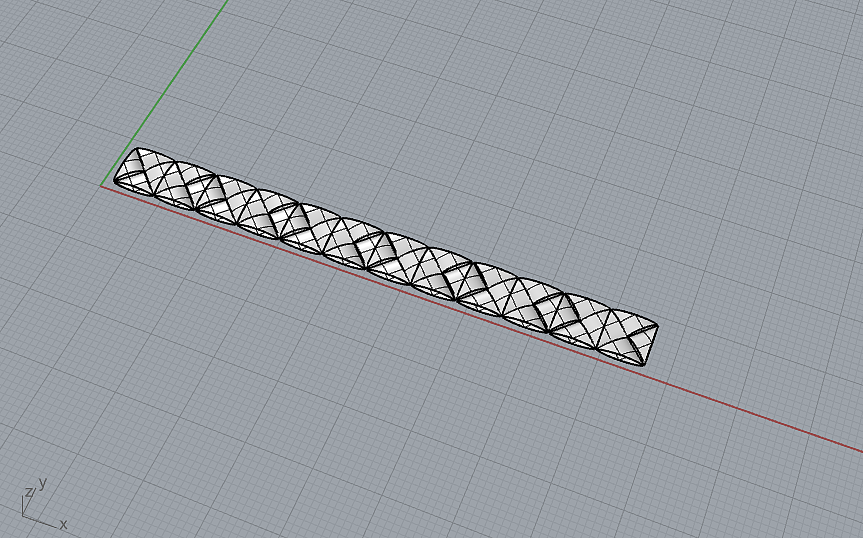The height and width of the screenshot is (538, 863).
Task: Click the world axis indicator icon
Action: [x=44, y=504]
